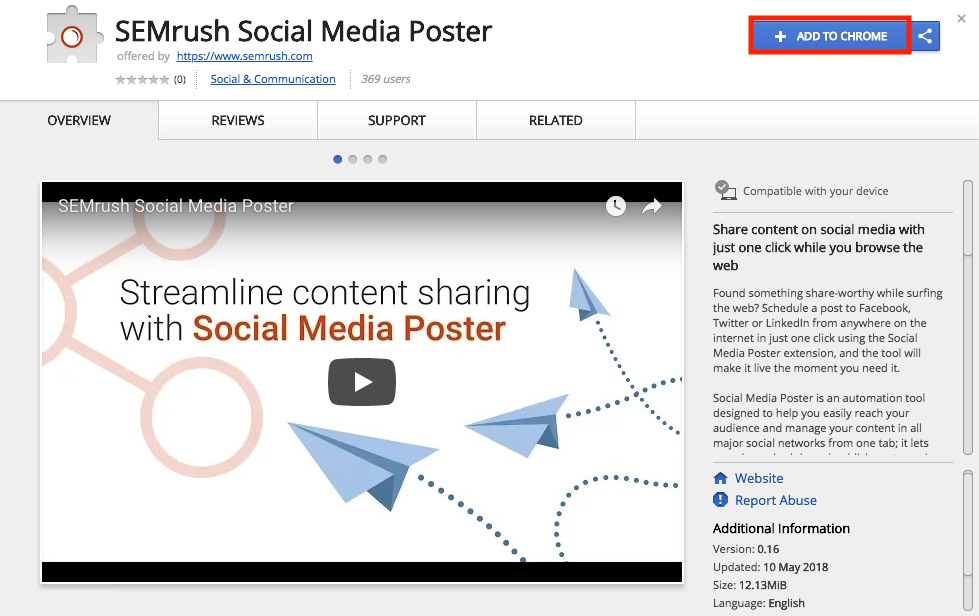The width and height of the screenshot is (979, 616).
Task: Open the Report Abuse link
Action: pyautogui.click(x=775, y=501)
